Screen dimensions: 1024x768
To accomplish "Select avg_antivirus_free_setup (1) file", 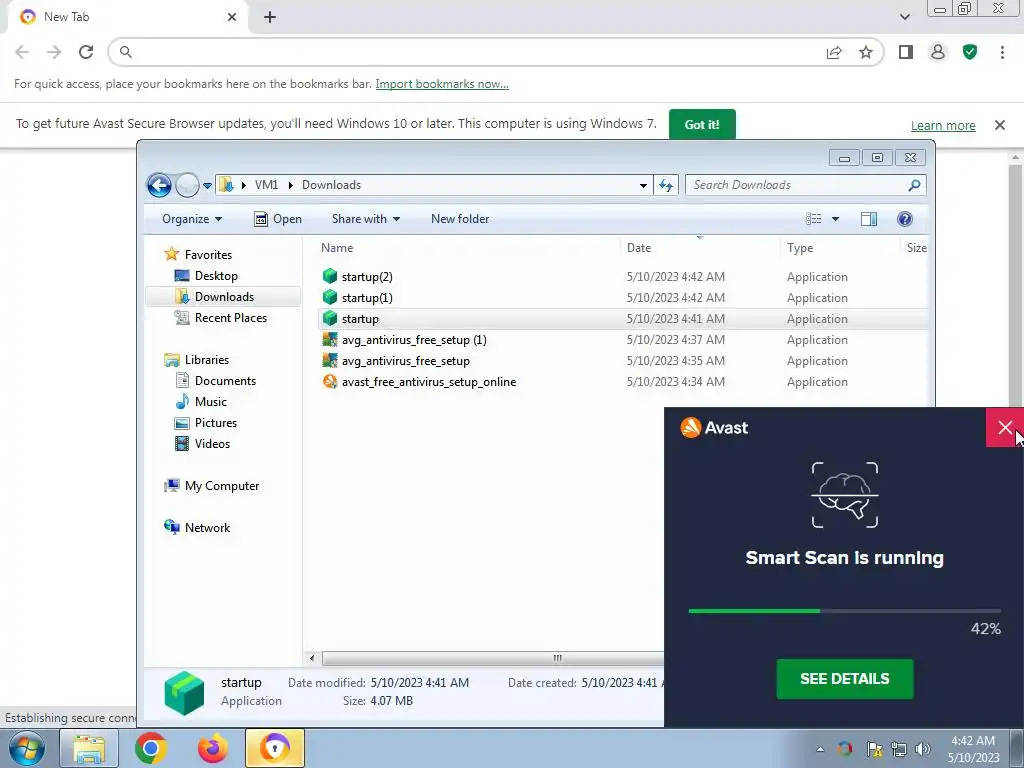I will tap(414, 340).
